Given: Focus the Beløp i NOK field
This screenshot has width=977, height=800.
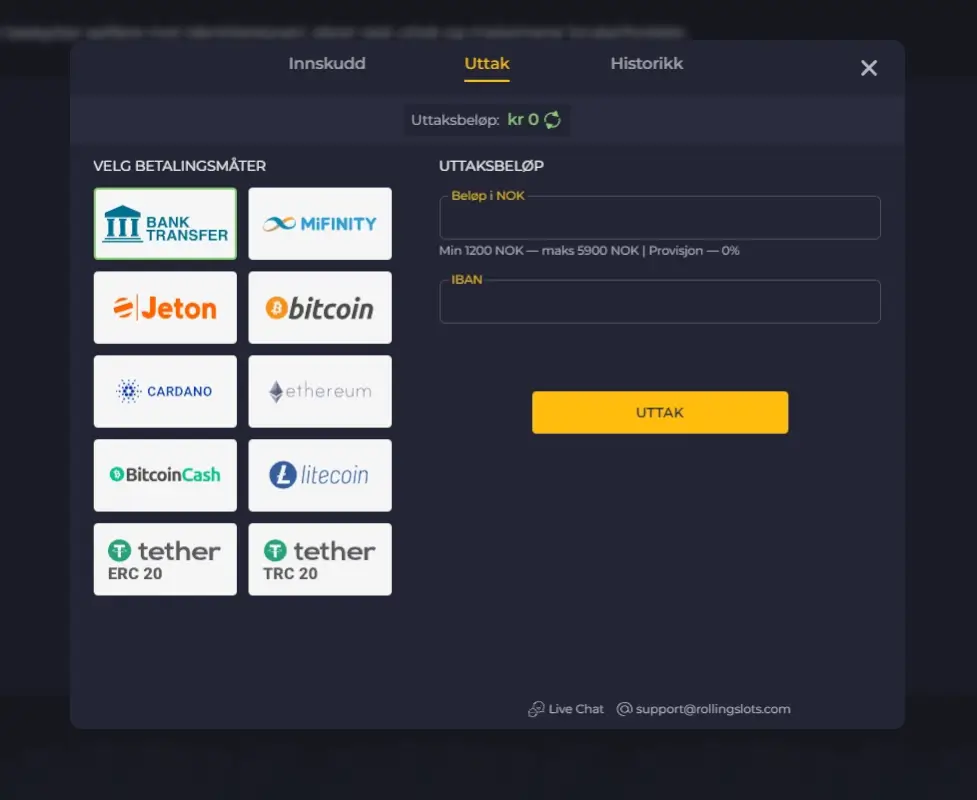Looking at the screenshot, I should tap(660, 217).
